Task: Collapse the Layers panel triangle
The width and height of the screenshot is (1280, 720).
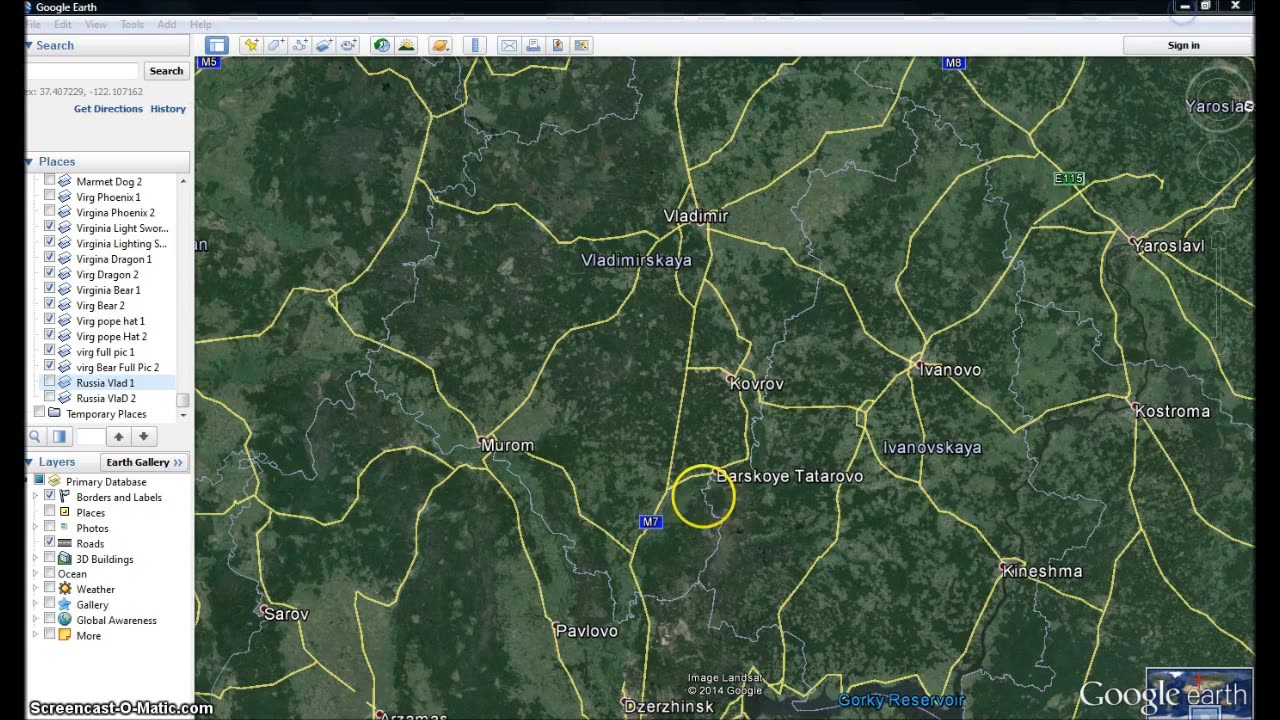Action: (29, 462)
